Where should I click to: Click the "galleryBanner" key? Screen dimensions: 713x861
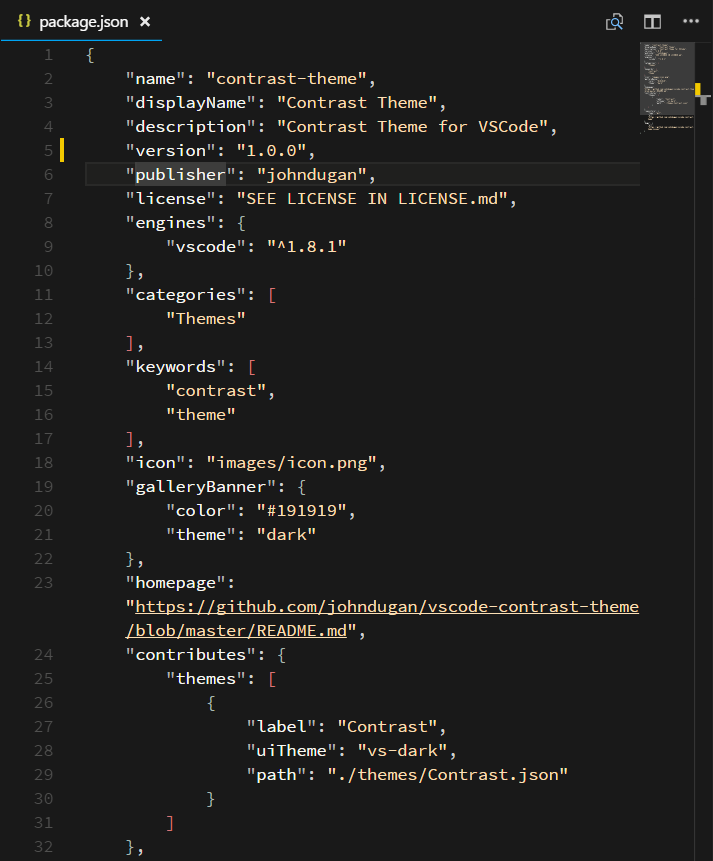(201, 487)
